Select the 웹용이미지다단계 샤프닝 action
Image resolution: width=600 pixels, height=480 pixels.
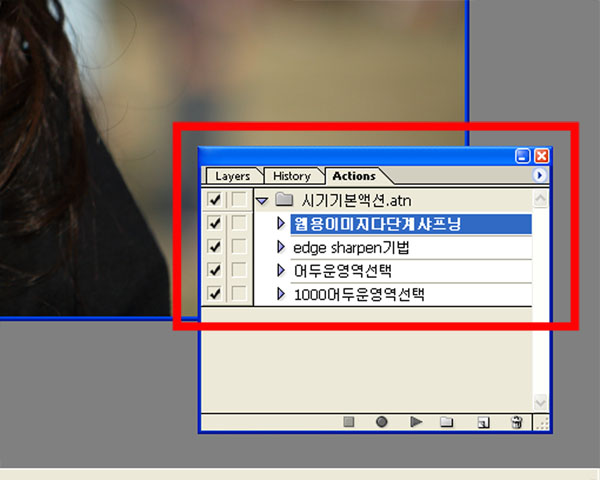411,224
